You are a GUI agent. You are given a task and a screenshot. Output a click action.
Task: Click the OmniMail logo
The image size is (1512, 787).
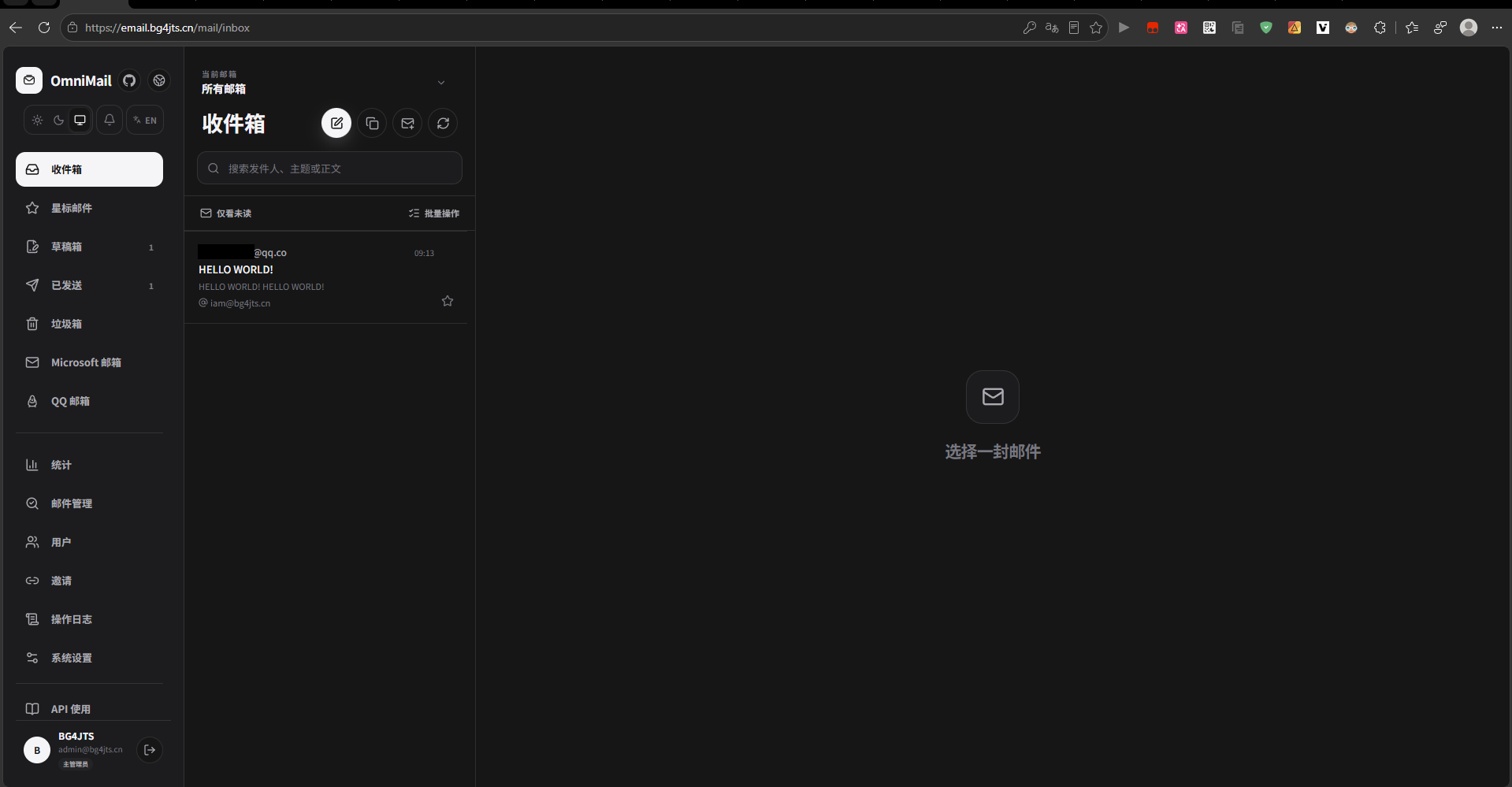29,80
